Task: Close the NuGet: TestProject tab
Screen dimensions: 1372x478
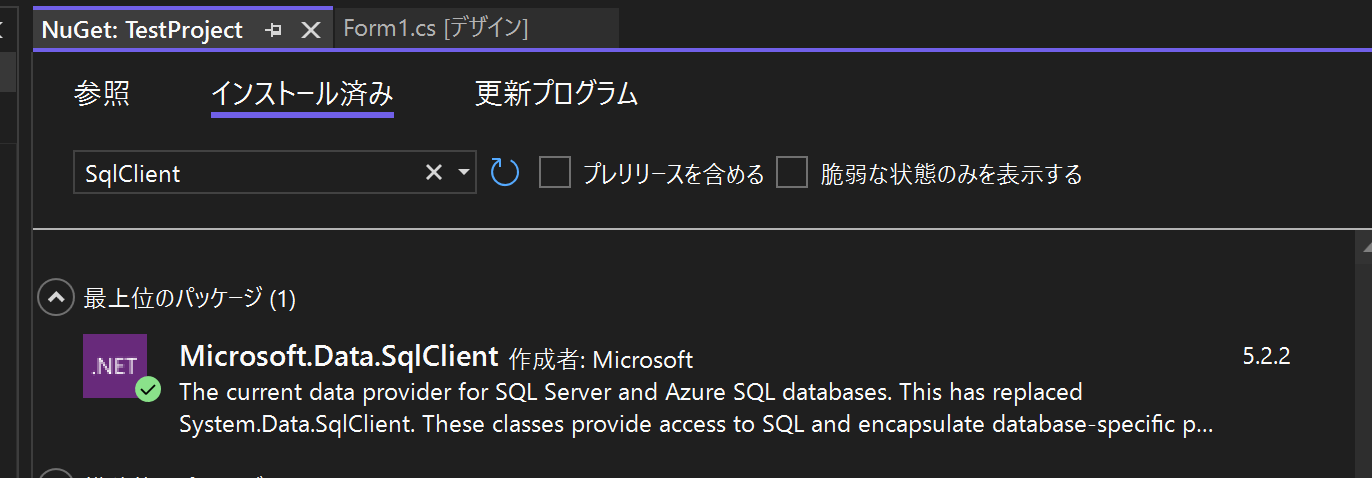Action: click(x=311, y=31)
